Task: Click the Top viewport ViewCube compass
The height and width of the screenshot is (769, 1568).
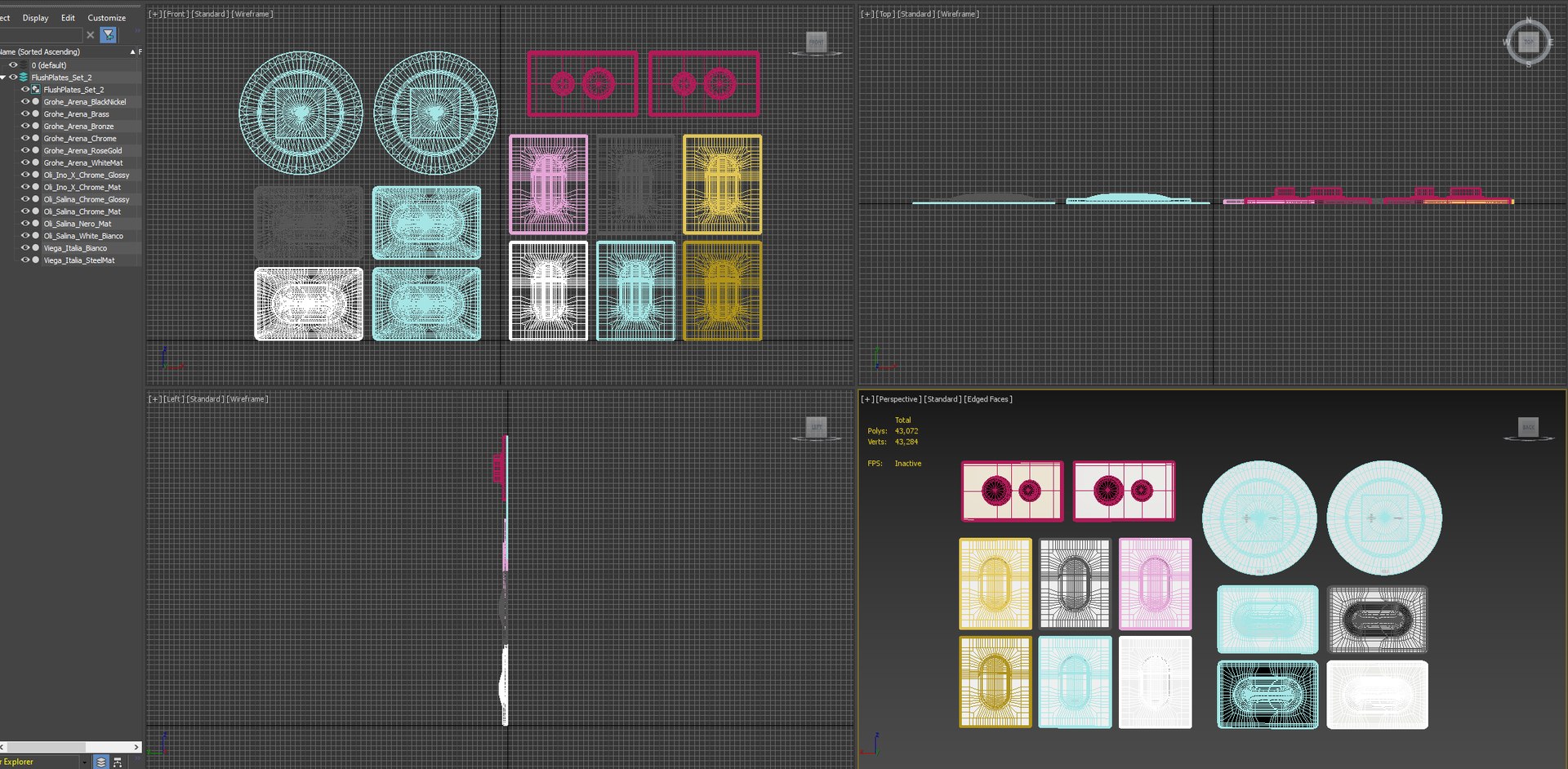Action: click(x=1529, y=42)
